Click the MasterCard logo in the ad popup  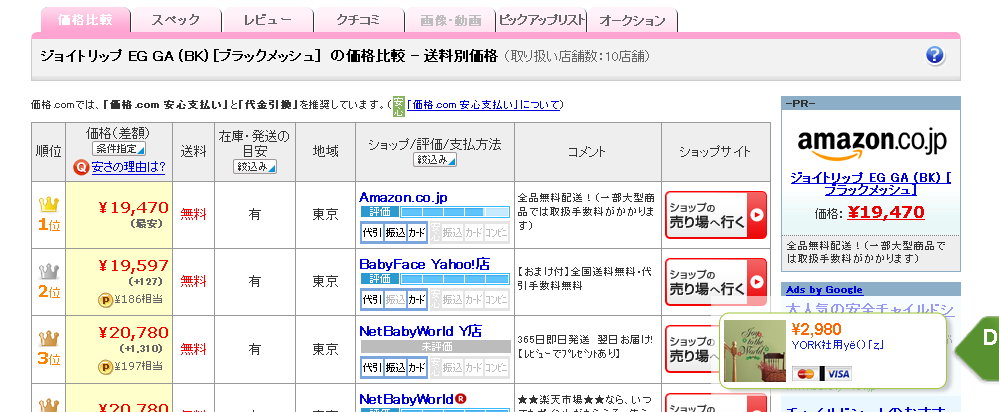[805, 374]
